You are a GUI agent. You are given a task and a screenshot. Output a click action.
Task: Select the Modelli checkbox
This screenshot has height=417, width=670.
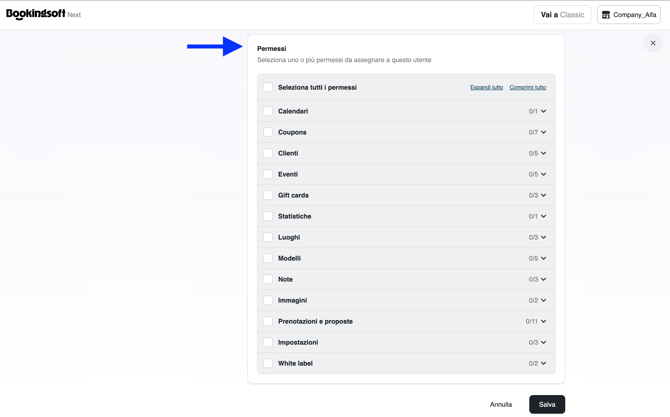268,258
